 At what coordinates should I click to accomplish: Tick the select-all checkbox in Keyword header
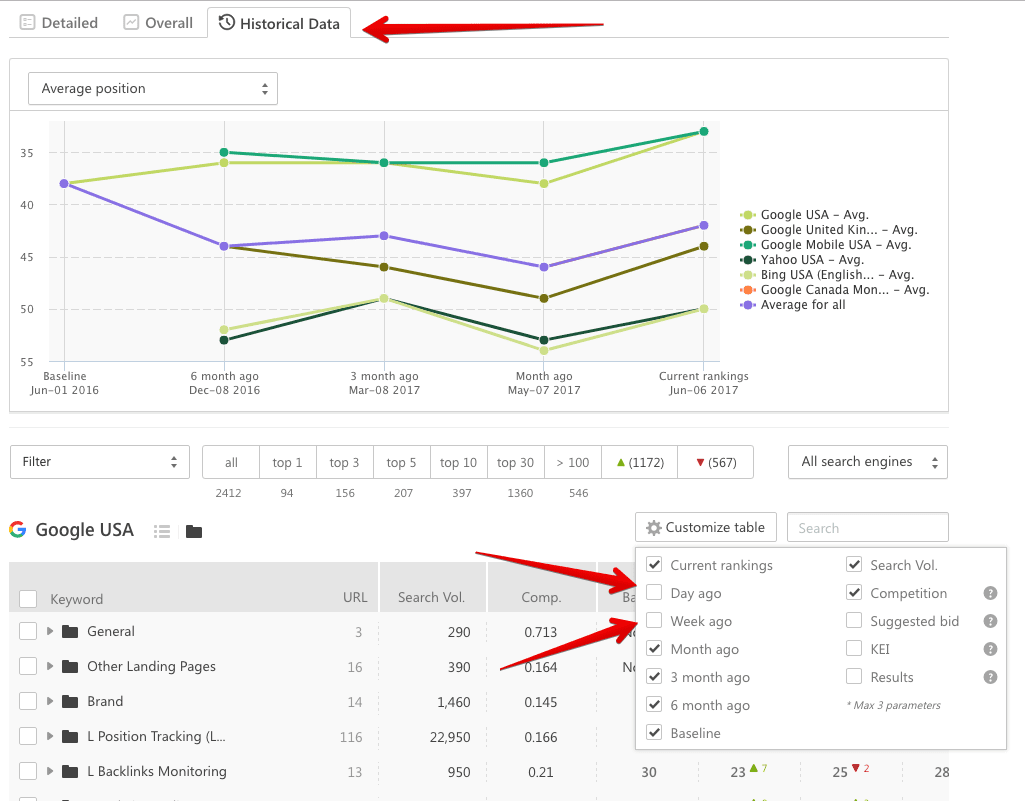[28, 599]
